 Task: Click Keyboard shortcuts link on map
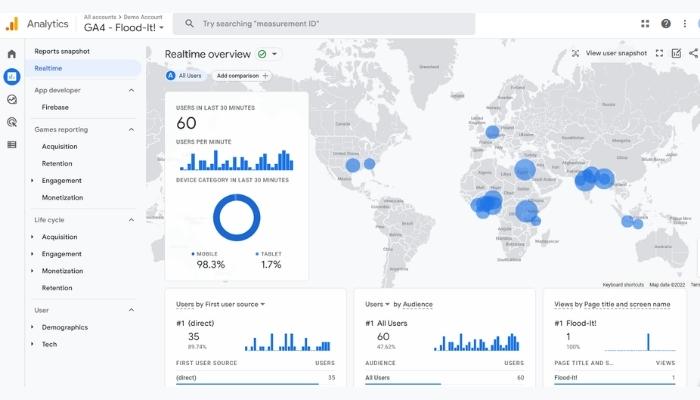pyautogui.click(x=623, y=285)
